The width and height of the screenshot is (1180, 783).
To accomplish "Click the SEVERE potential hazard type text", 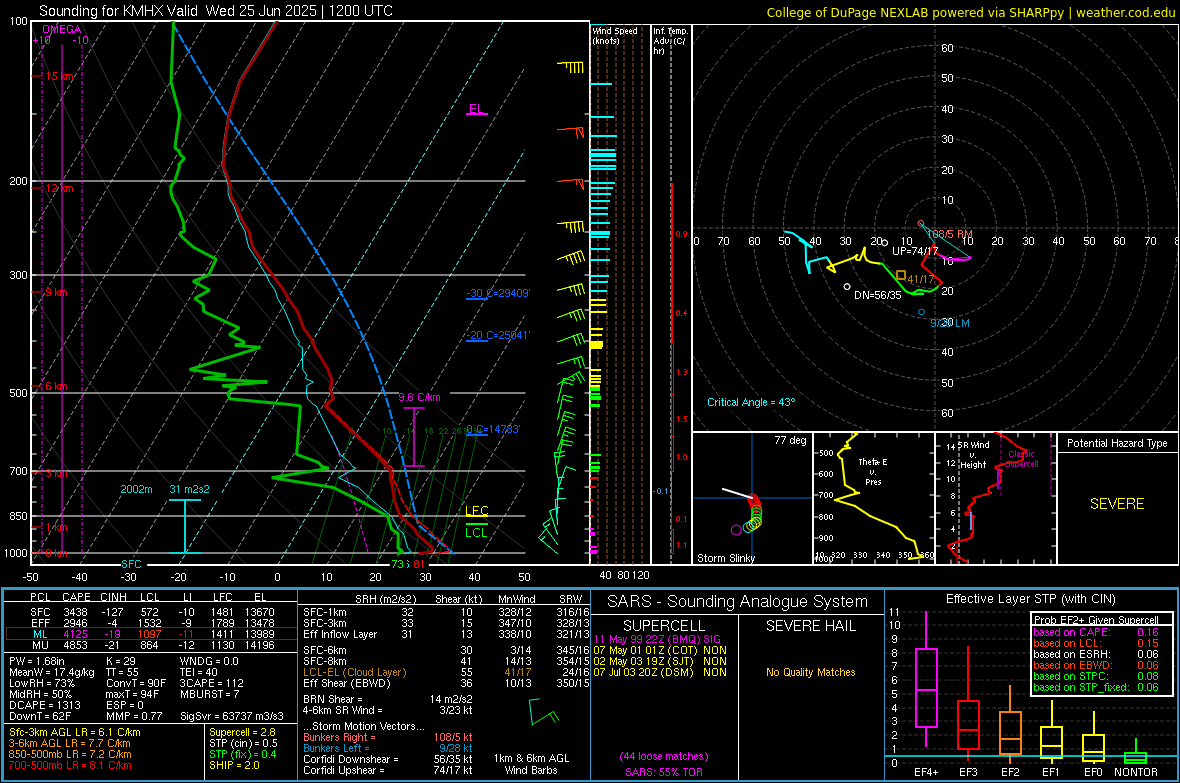I will (x=1117, y=504).
